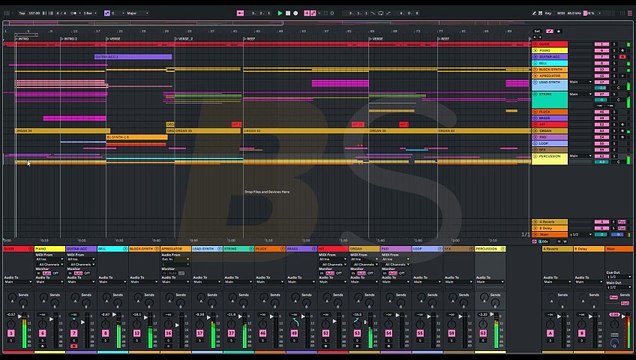Jump to the VERSE_2 locator
The image size is (636, 360).
point(185,39)
